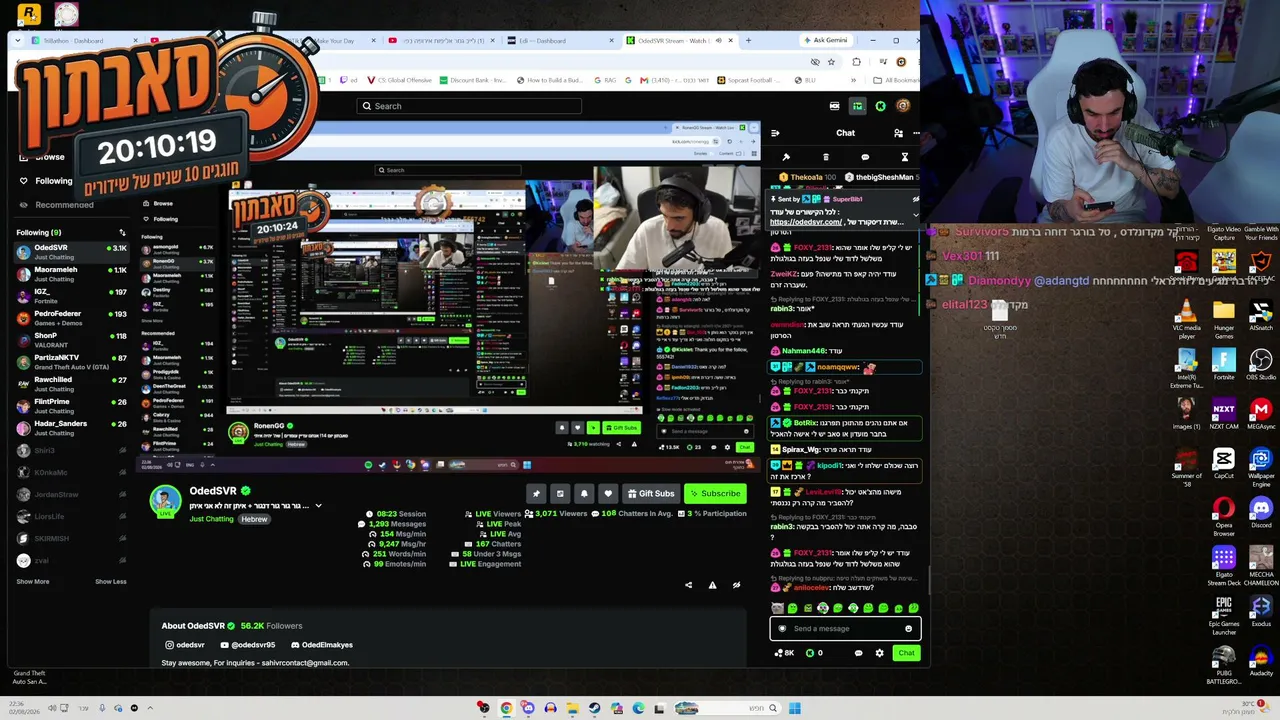Screen dimensions: 1280x720
Task: Expand the pinned message in chat
Action: click(x=914, y=214)
